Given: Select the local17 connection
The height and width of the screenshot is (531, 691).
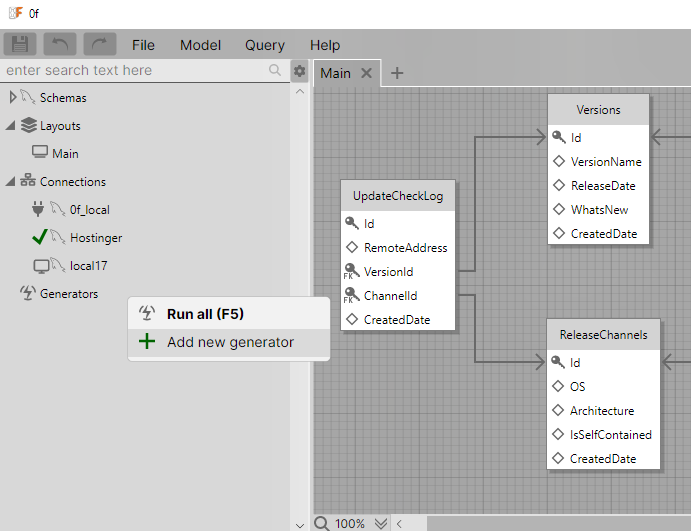Looking at the screenshot, I should coord(89,266).
